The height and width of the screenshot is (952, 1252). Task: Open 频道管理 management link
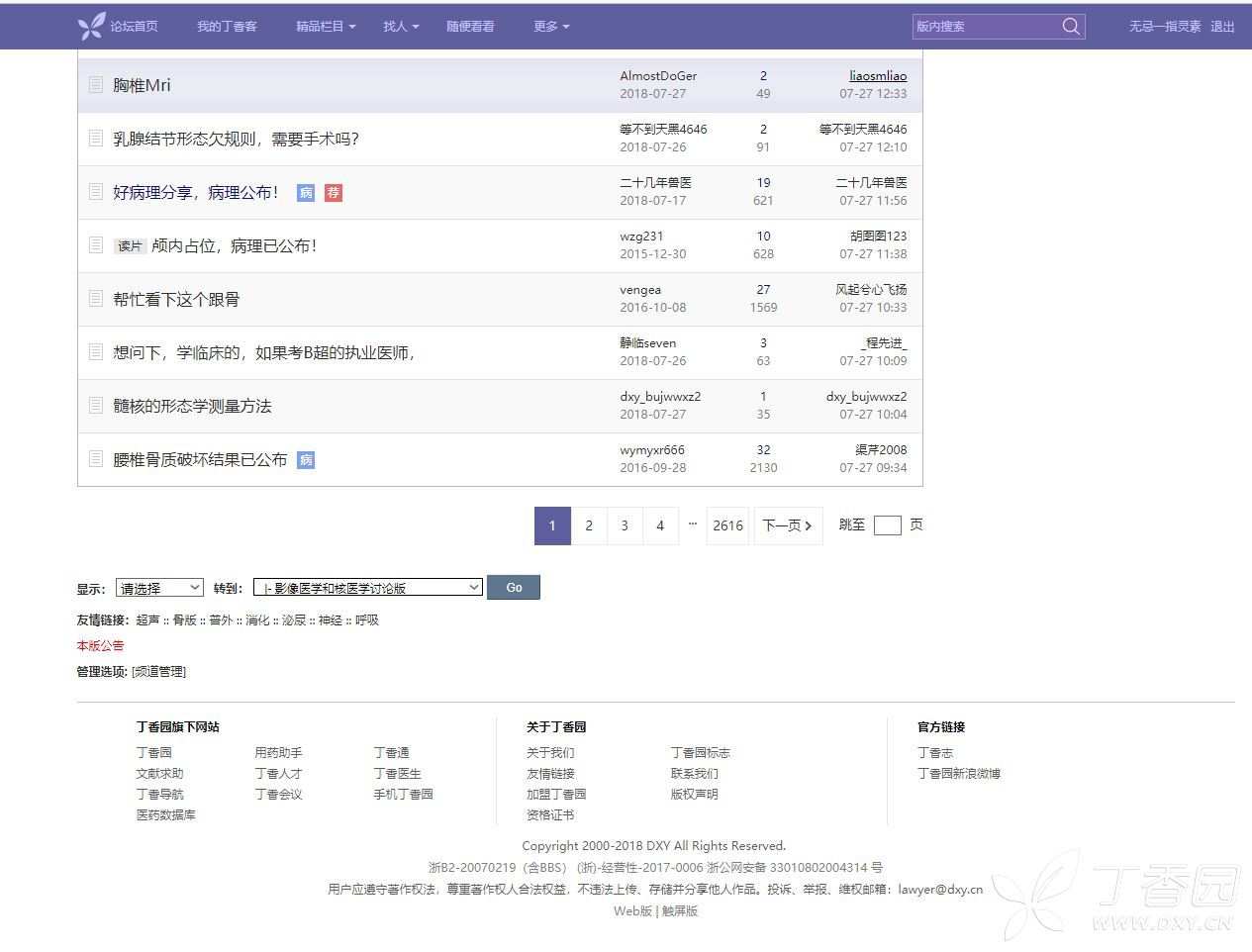point(158,672)
